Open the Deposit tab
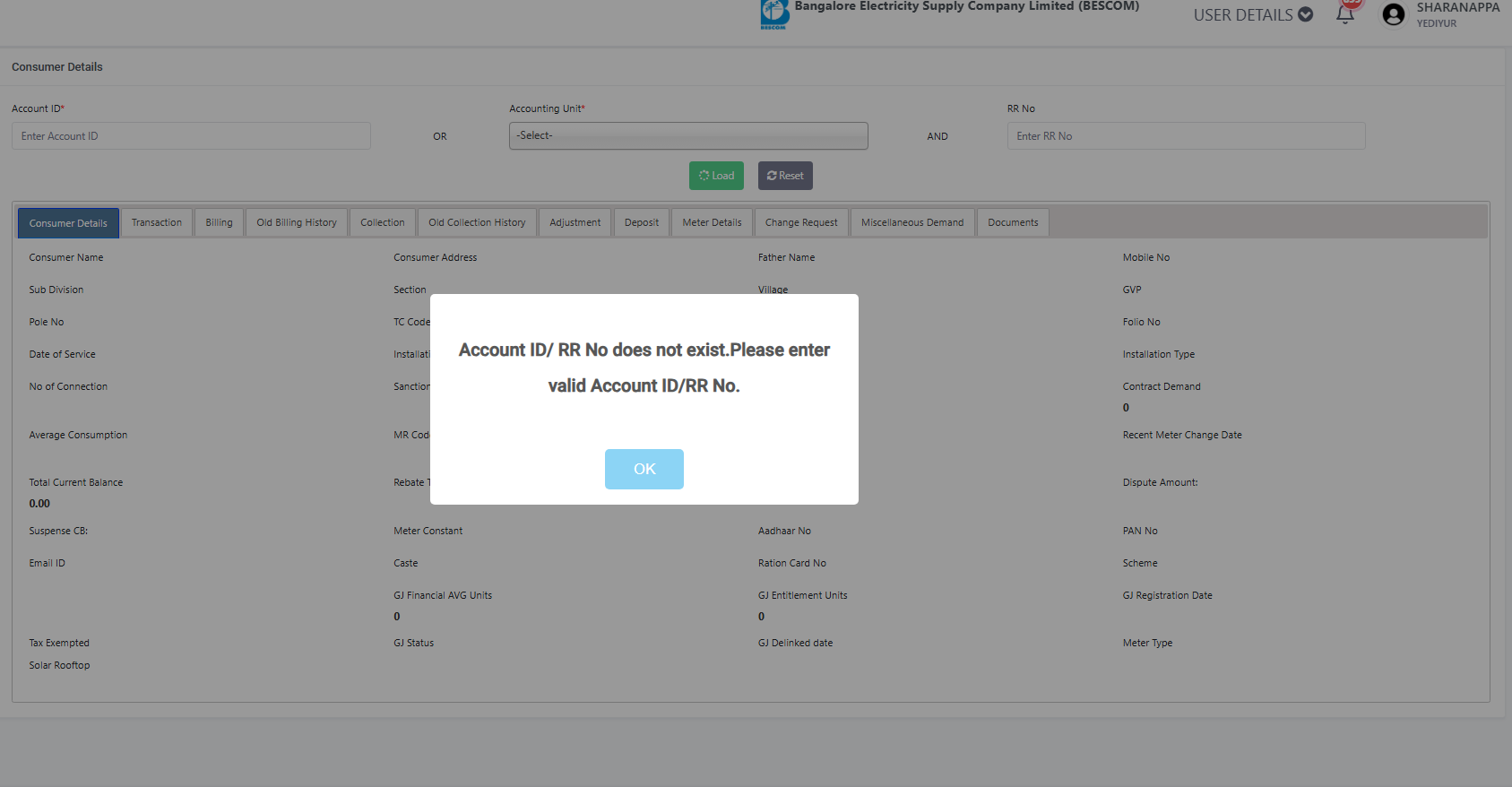This screenshot has height=787, width=1512. (642, 222)
